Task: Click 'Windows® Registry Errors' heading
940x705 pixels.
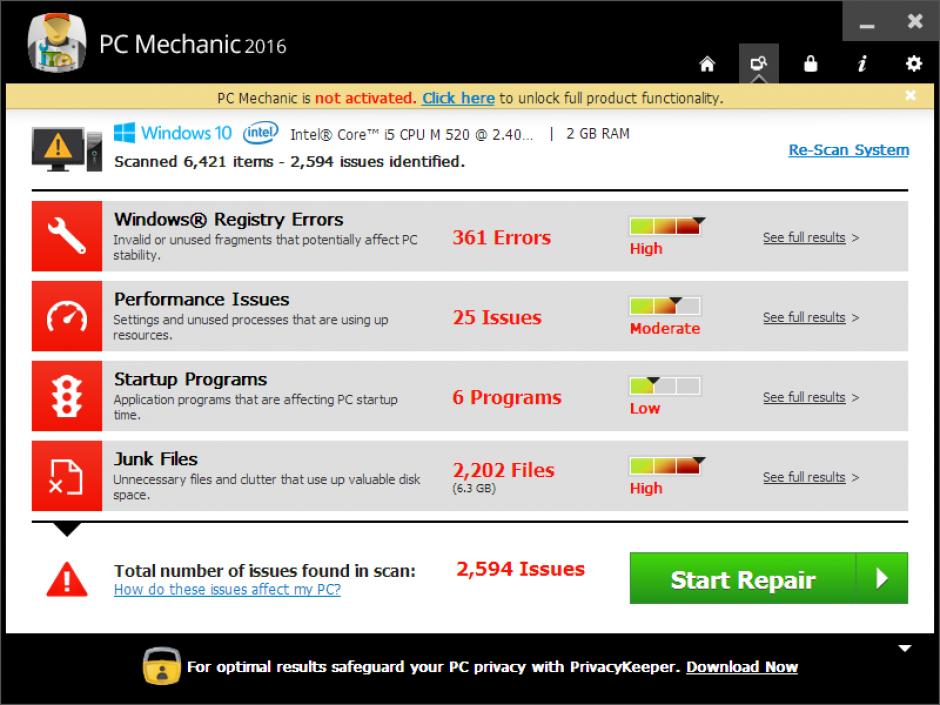Action: pos(228,219)
